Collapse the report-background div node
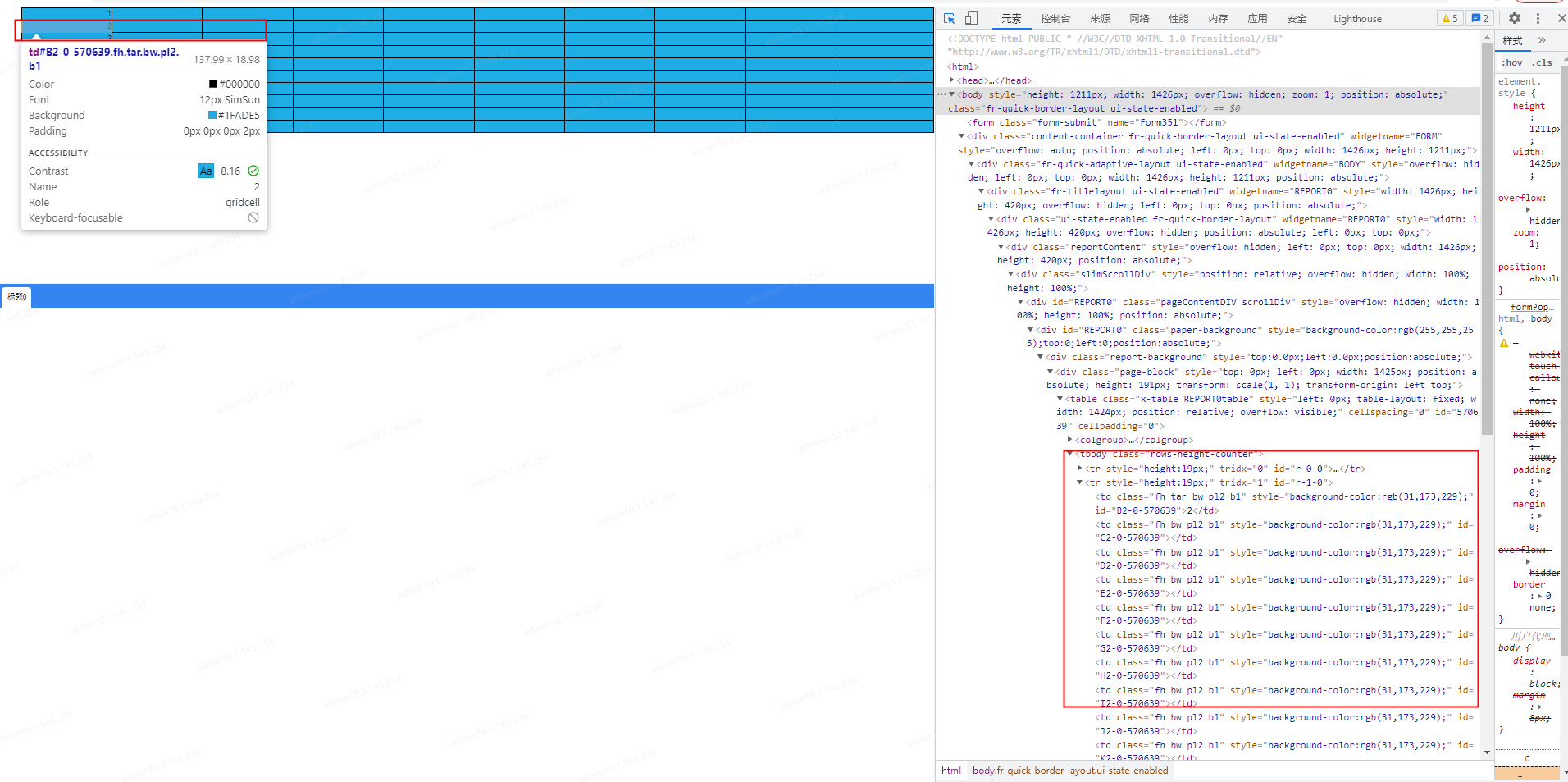This screenshot has width=1568, height=782. [x=1041, y=357]
